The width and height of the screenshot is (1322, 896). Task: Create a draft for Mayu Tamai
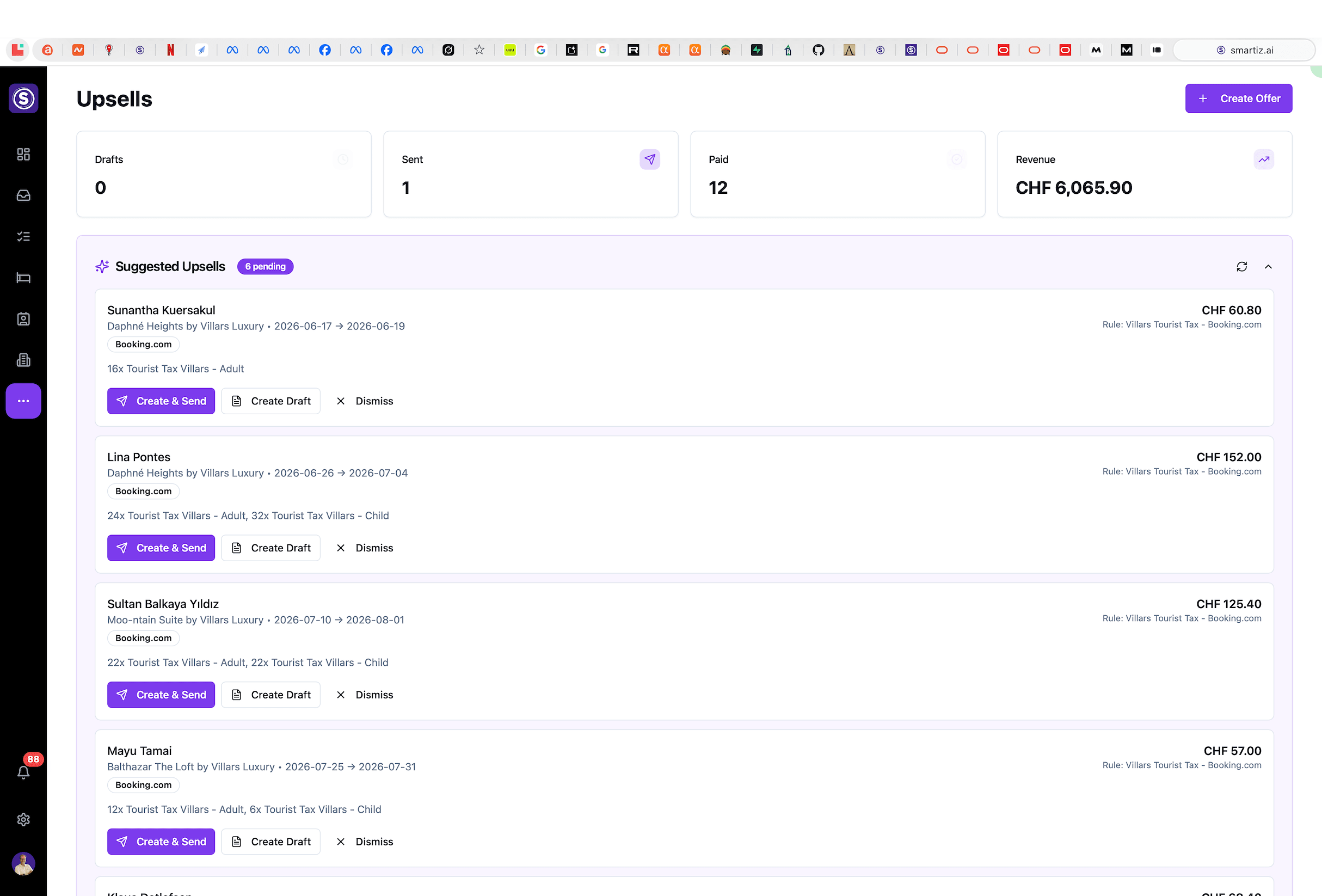(x=271, y=842)
